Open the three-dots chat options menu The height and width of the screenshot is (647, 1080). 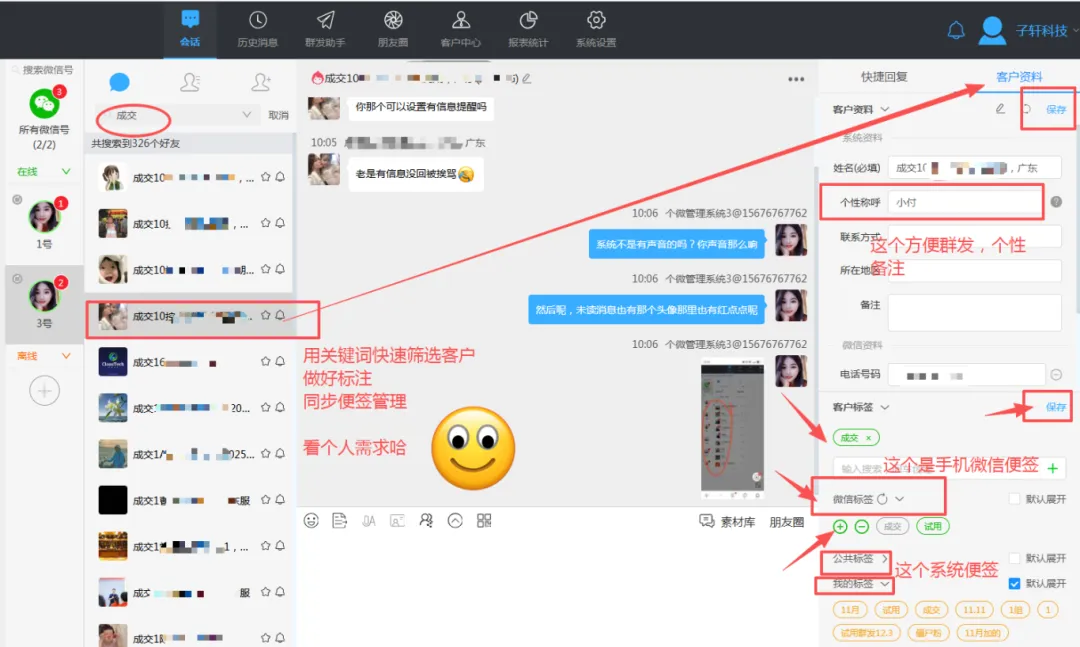click(796, 79)
